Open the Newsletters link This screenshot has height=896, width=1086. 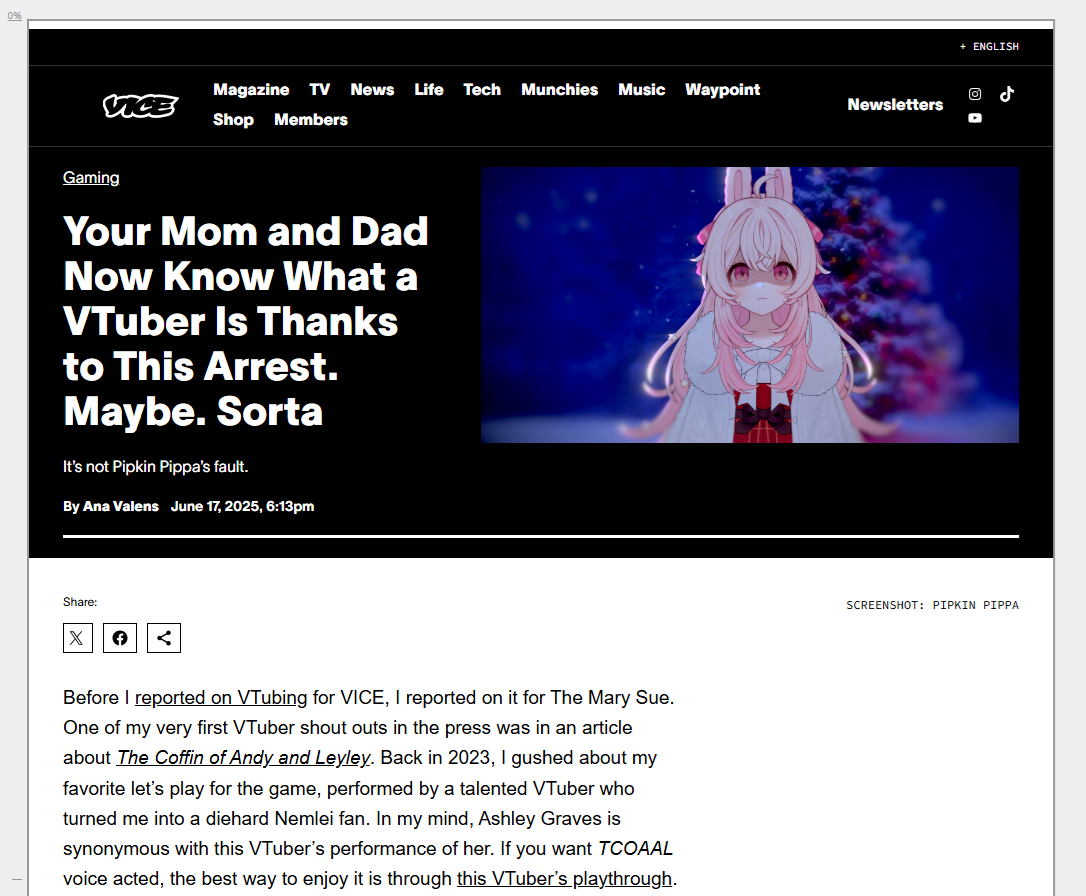tap(895, 105)
